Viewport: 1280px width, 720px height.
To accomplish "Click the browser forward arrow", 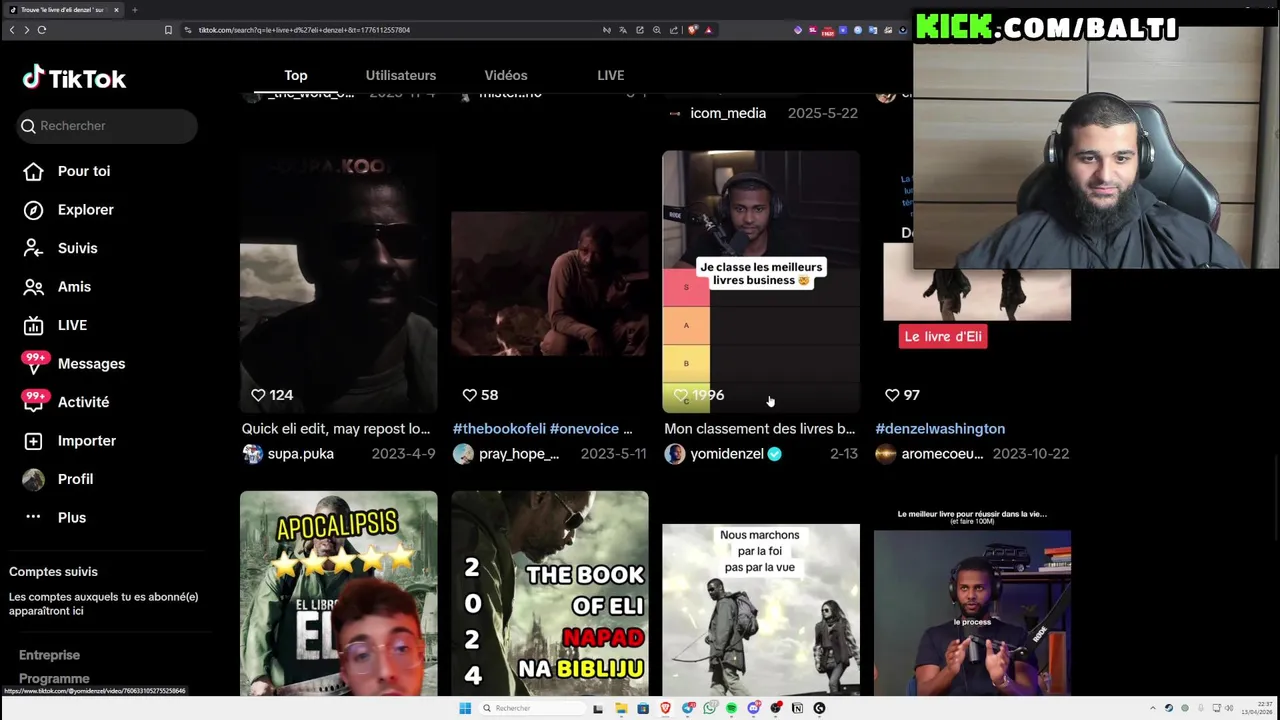I will pyautogui.click(x=26, y=30).
